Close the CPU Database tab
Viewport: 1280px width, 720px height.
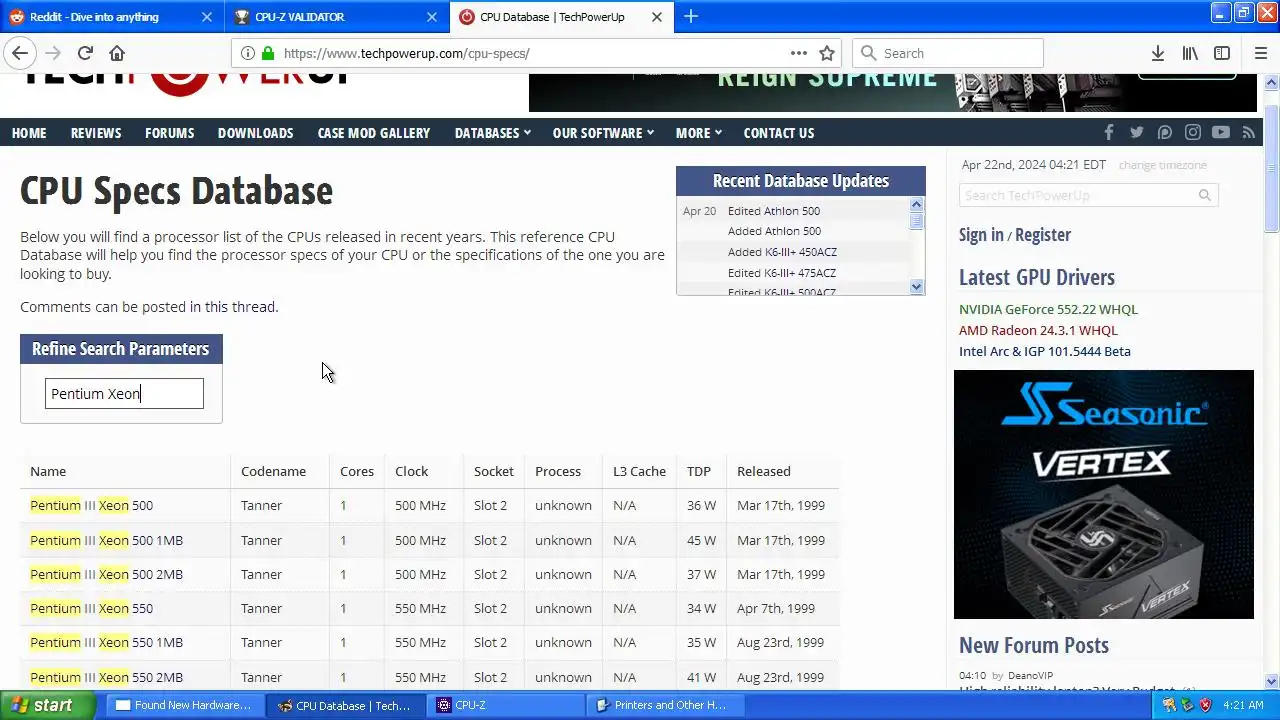[x=657, y=17]
